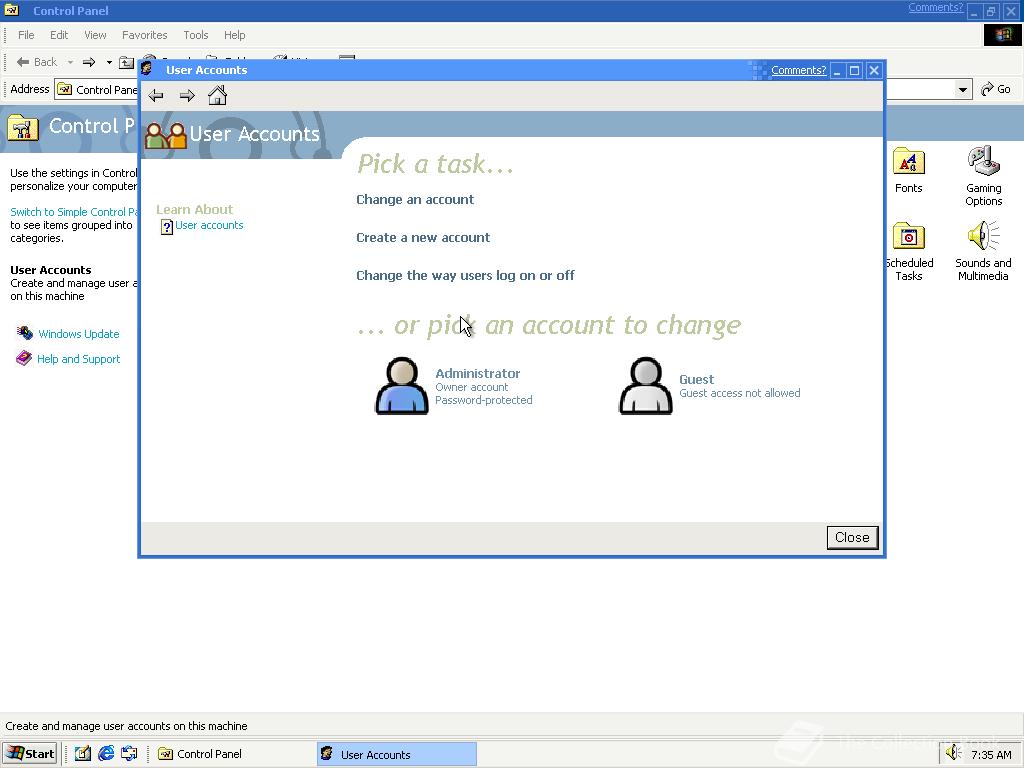
Task: Open the View menu
Action: [95, 35]
